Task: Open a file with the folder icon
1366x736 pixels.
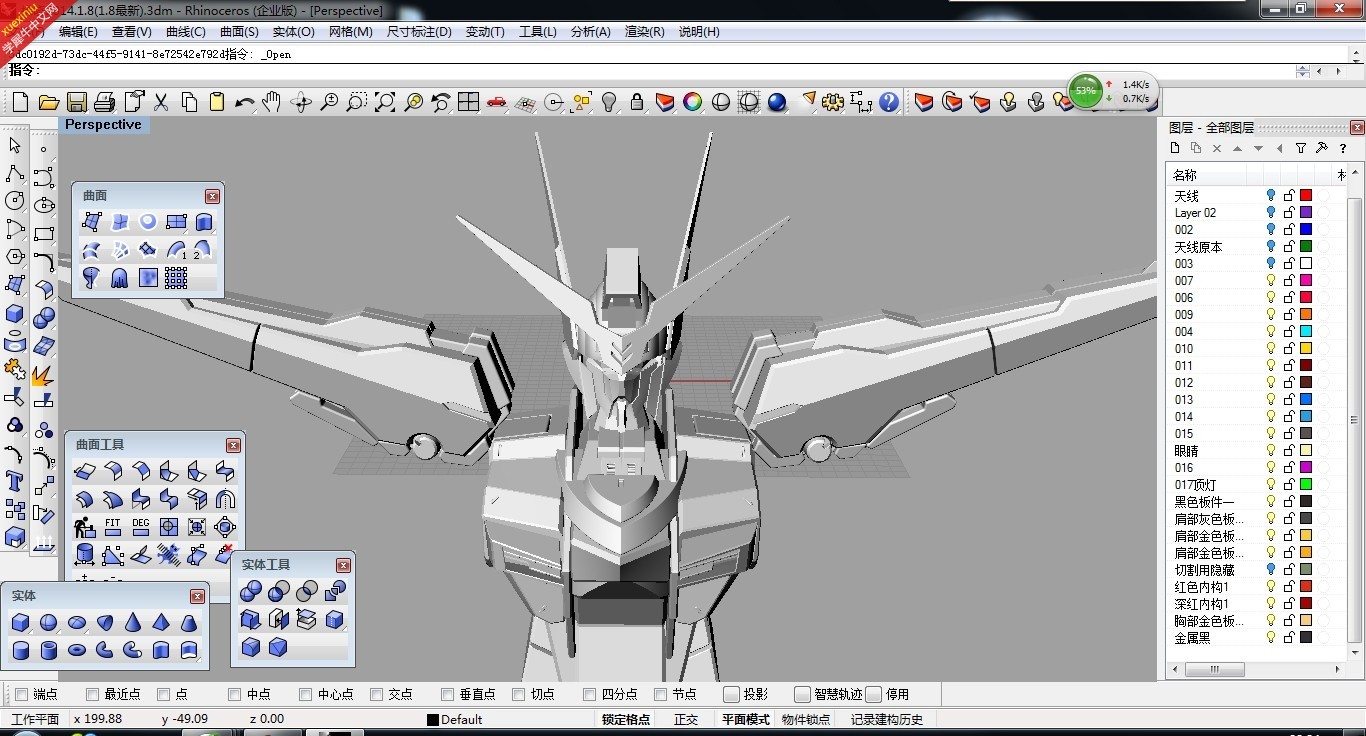Action: coord(48,102)
